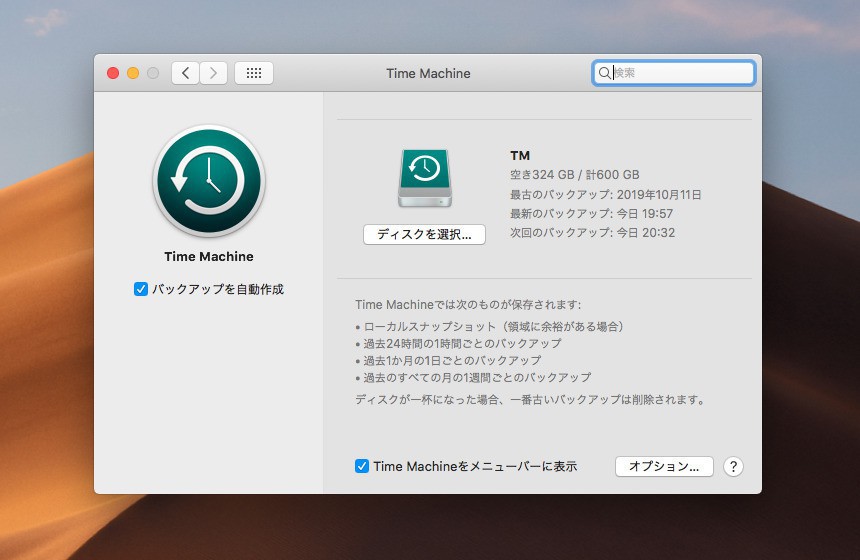Focus the 検索 search input field
Viewport: 860px width, 560px height.
click(x=680, y=73)
